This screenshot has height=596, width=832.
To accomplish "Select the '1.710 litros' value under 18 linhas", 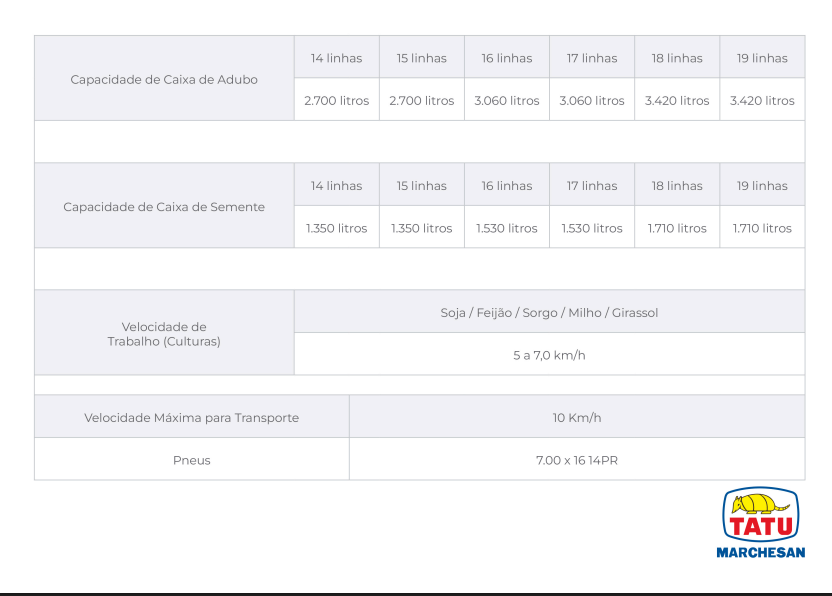I will (x=677, y=228).
